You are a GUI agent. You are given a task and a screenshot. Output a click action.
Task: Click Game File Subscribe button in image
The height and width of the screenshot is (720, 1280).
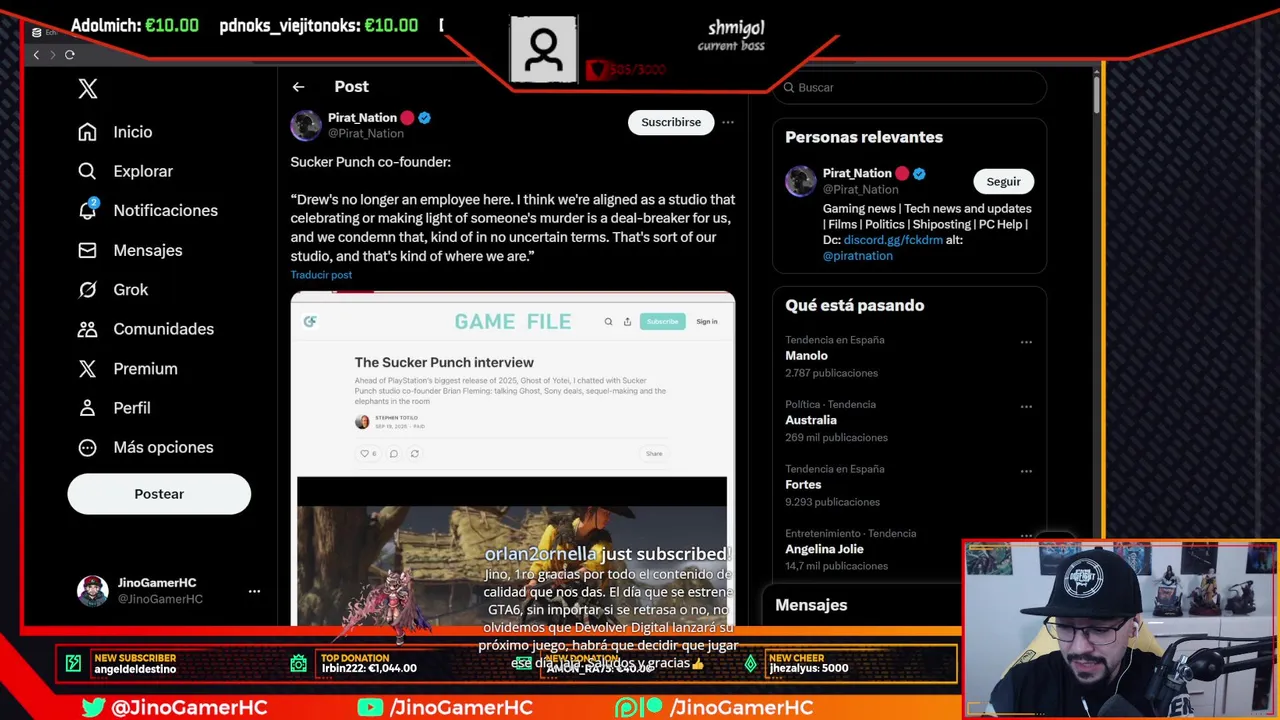pos(662,321)
